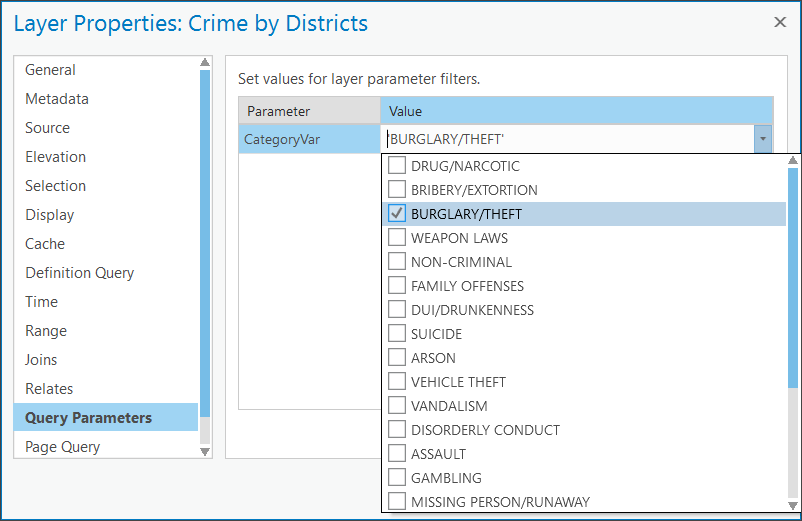802x521 pixels.
Task: Open the Range tab
Action: [106, 331]
